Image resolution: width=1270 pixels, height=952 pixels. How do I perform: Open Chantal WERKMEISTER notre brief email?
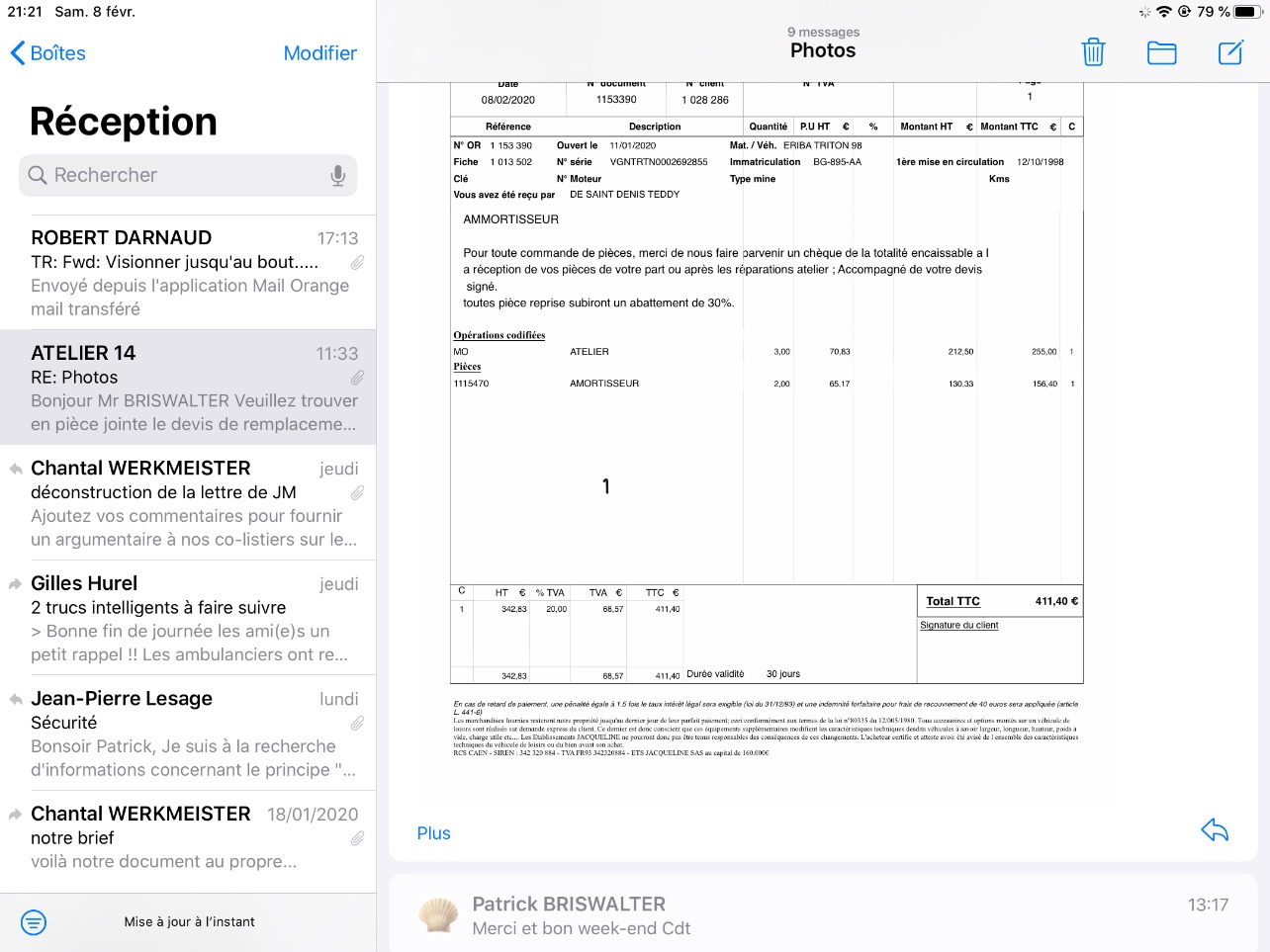coord(188,837)
